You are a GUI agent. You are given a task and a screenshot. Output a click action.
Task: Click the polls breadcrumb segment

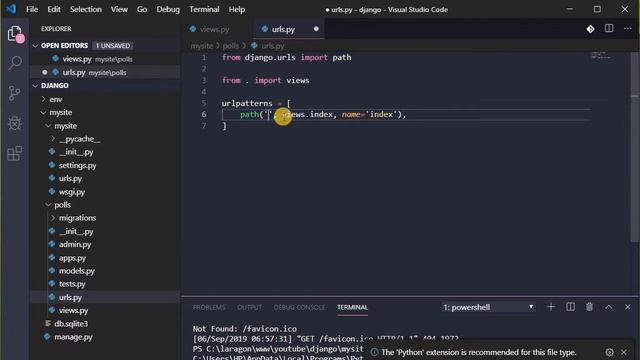[231, 46]
